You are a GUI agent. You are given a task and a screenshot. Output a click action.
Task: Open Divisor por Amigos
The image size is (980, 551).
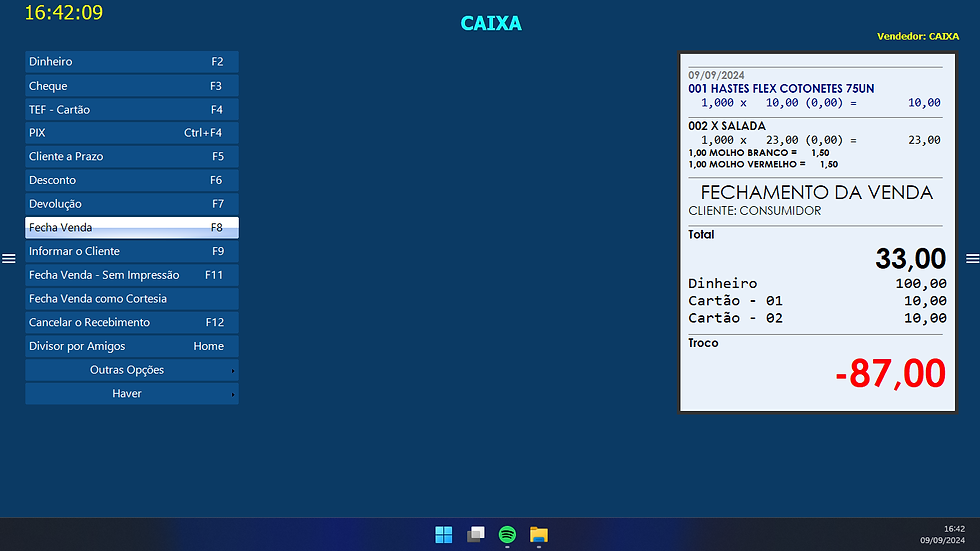(132, 346)
